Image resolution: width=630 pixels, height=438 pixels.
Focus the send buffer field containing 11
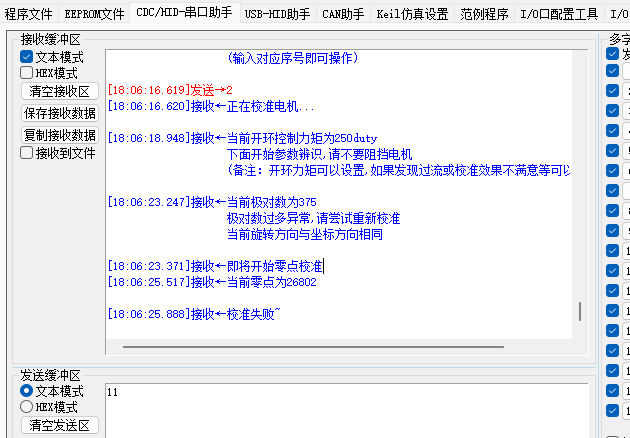(x=346, y=411)
